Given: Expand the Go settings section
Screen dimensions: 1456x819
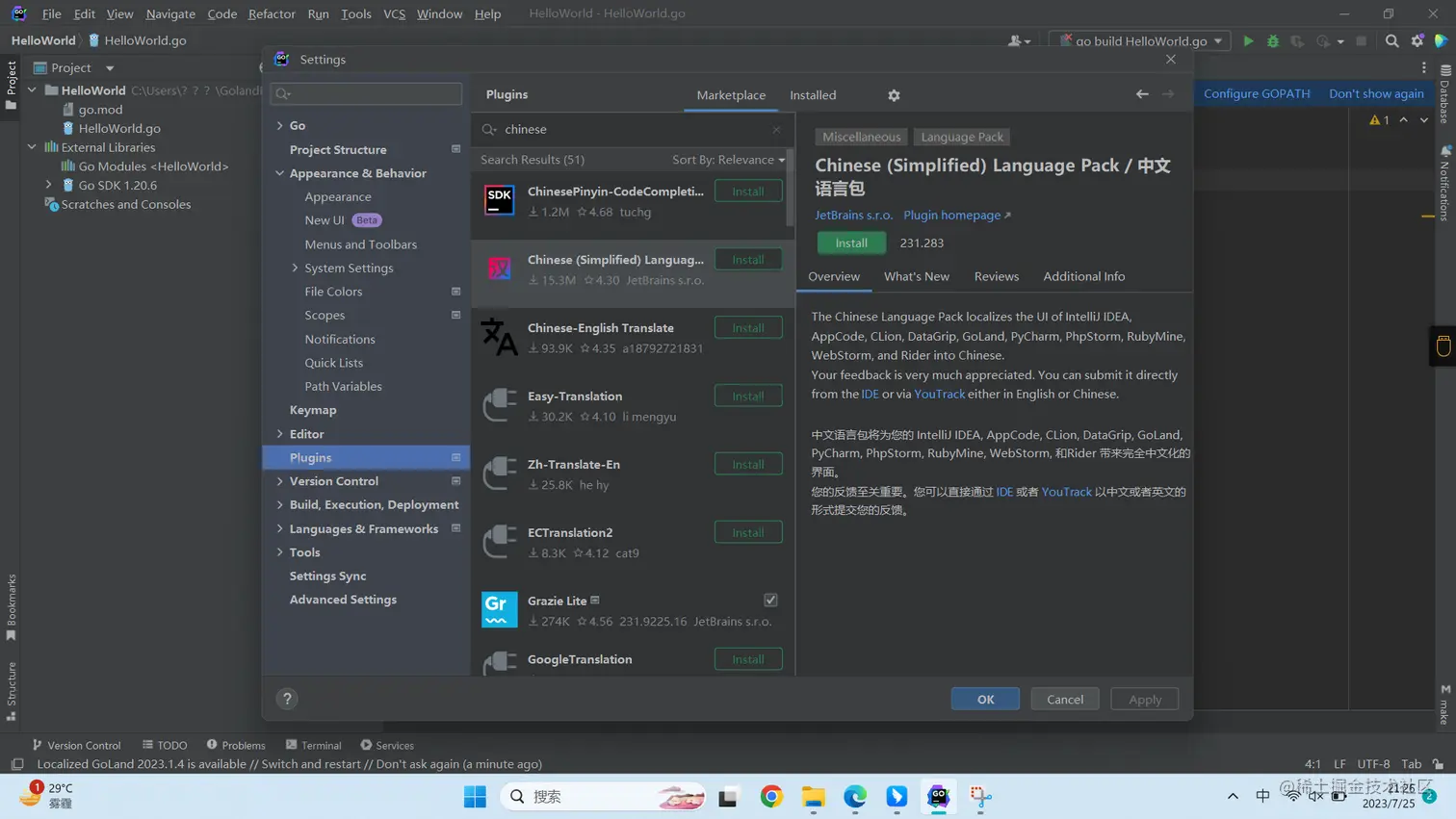Looking at the screenshot, I should click(280, 126).
